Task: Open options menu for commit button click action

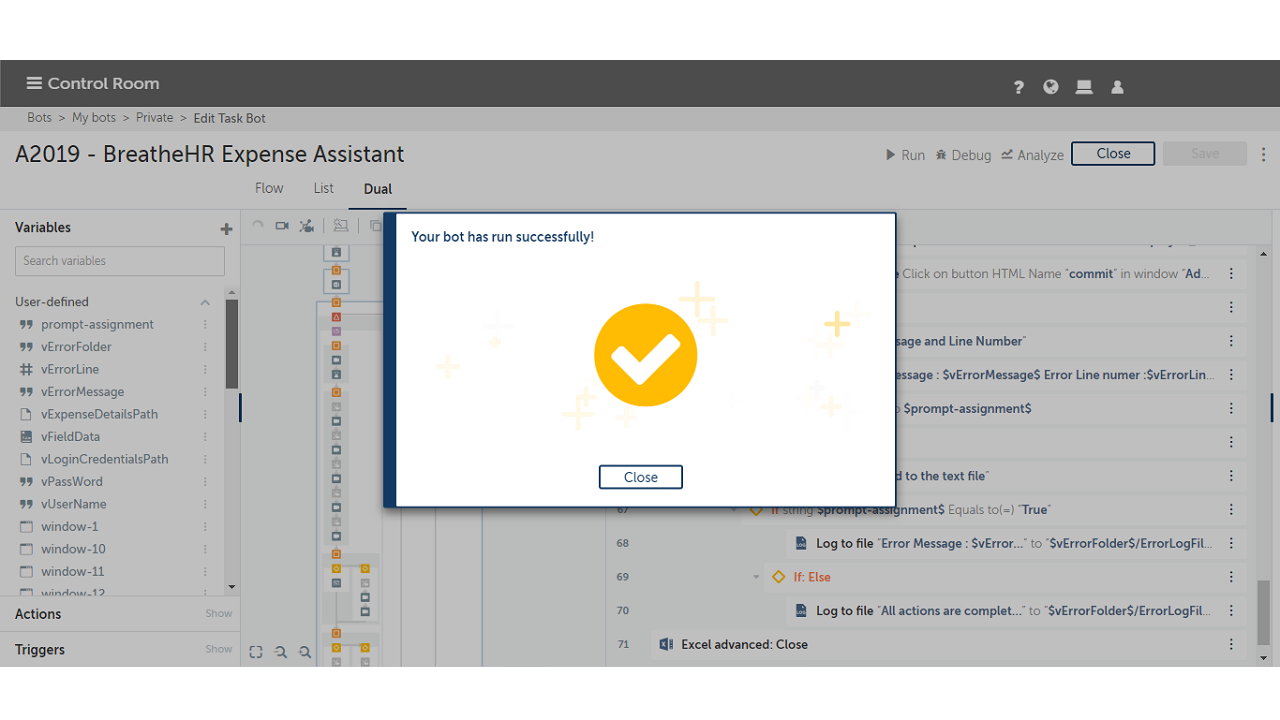Action: [x=1231, y=274]
